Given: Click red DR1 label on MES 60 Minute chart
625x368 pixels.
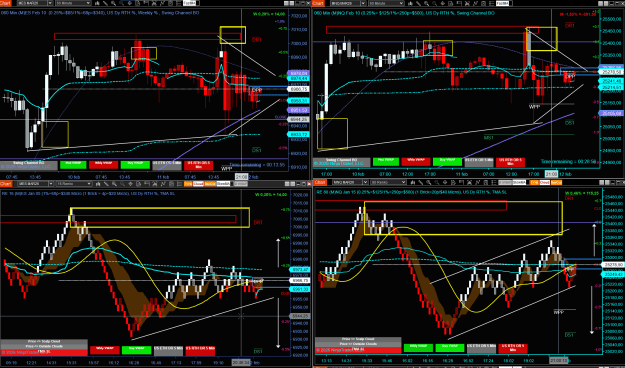Looking at the screenshot, I should (x=257, y=40).
